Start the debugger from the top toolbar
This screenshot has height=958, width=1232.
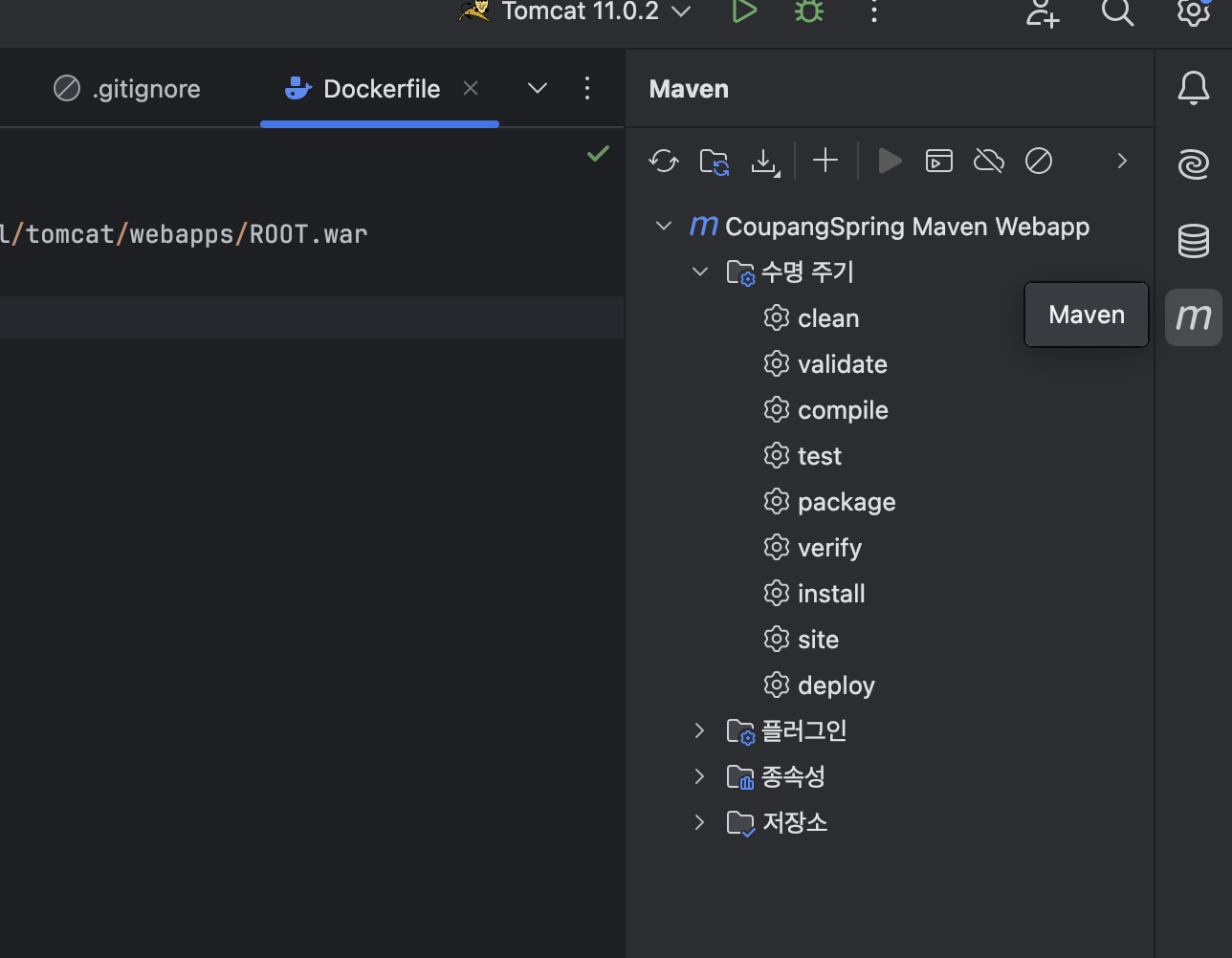(x=808, y=12)
